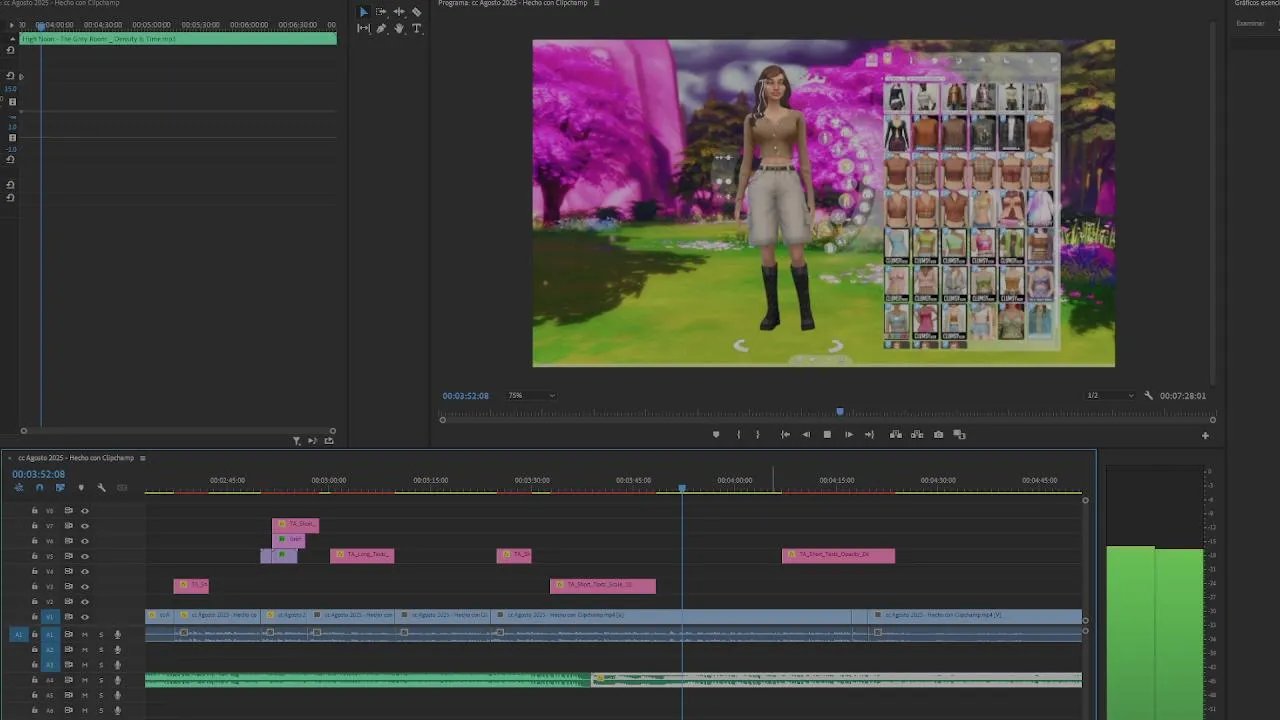The height and width of the screenshot is (720, 1280).
Task: Click timeline timecode 00:03:52:08 field
Action: [39, 474]
